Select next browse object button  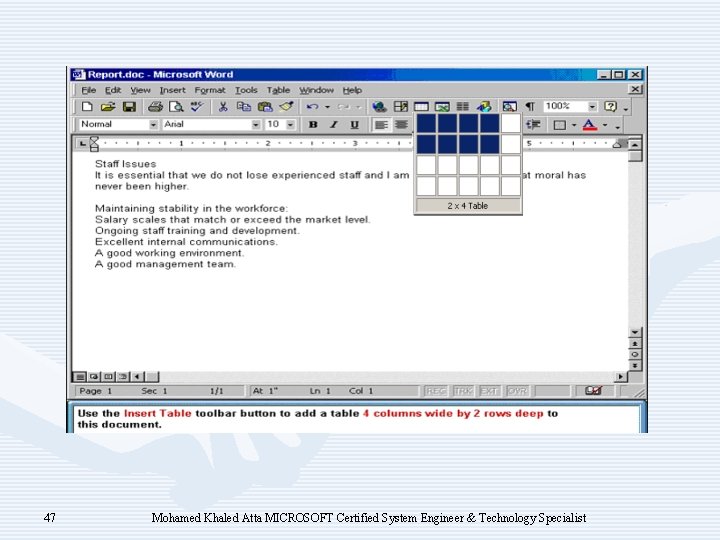click(635, 366)
